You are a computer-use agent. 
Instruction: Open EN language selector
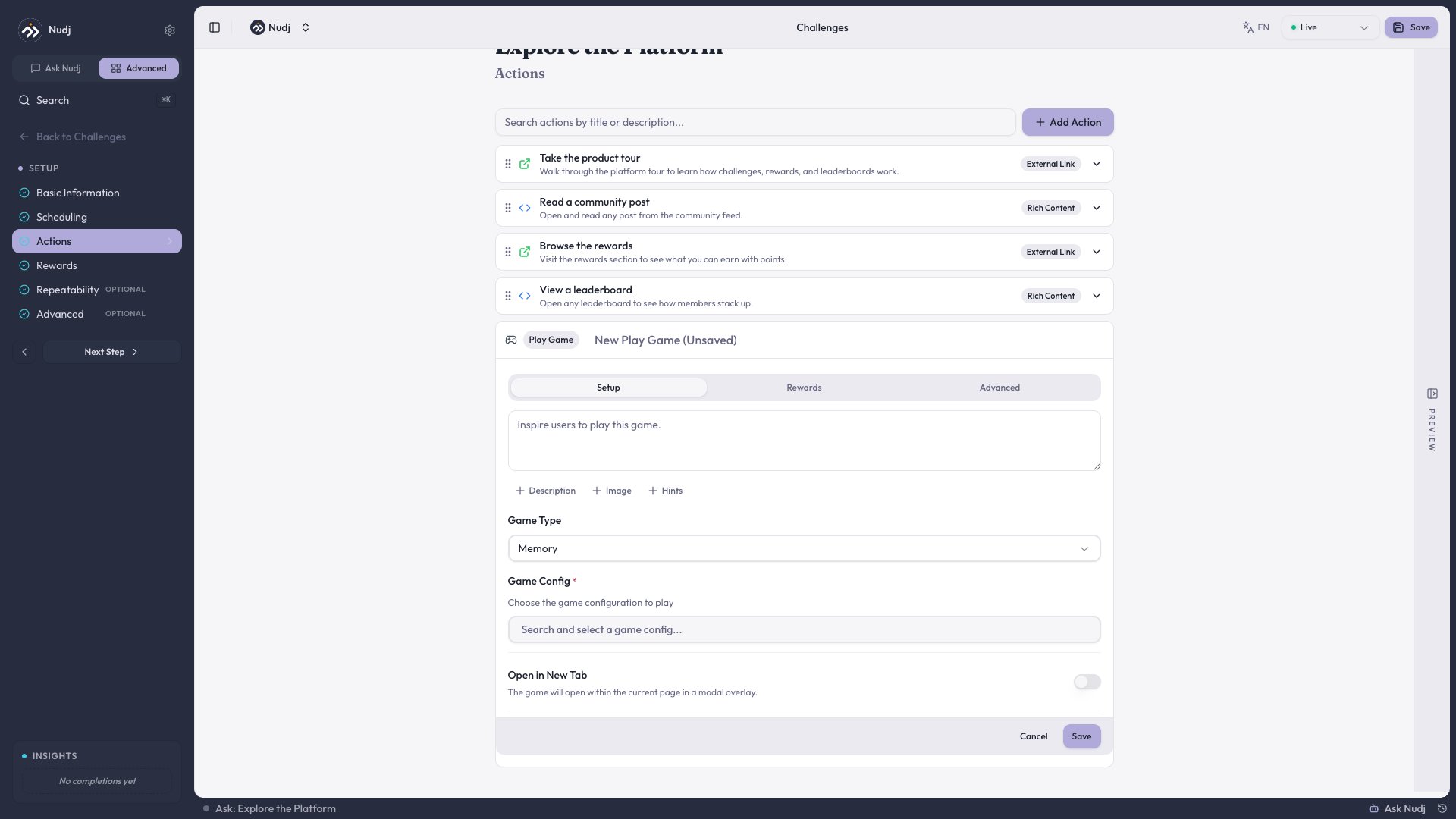point(1255,27)
